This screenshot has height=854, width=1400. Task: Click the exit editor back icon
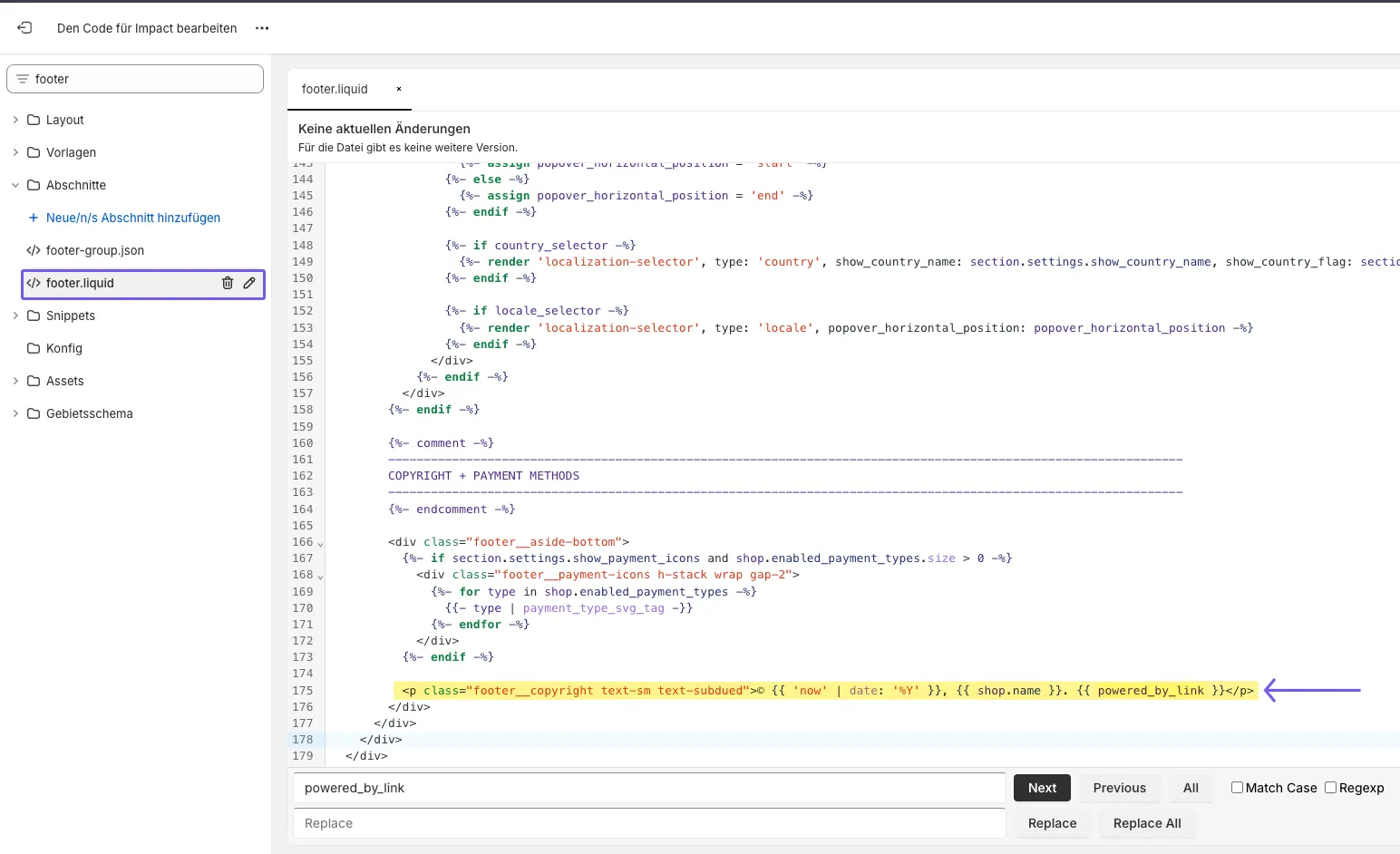pos(24,28)
